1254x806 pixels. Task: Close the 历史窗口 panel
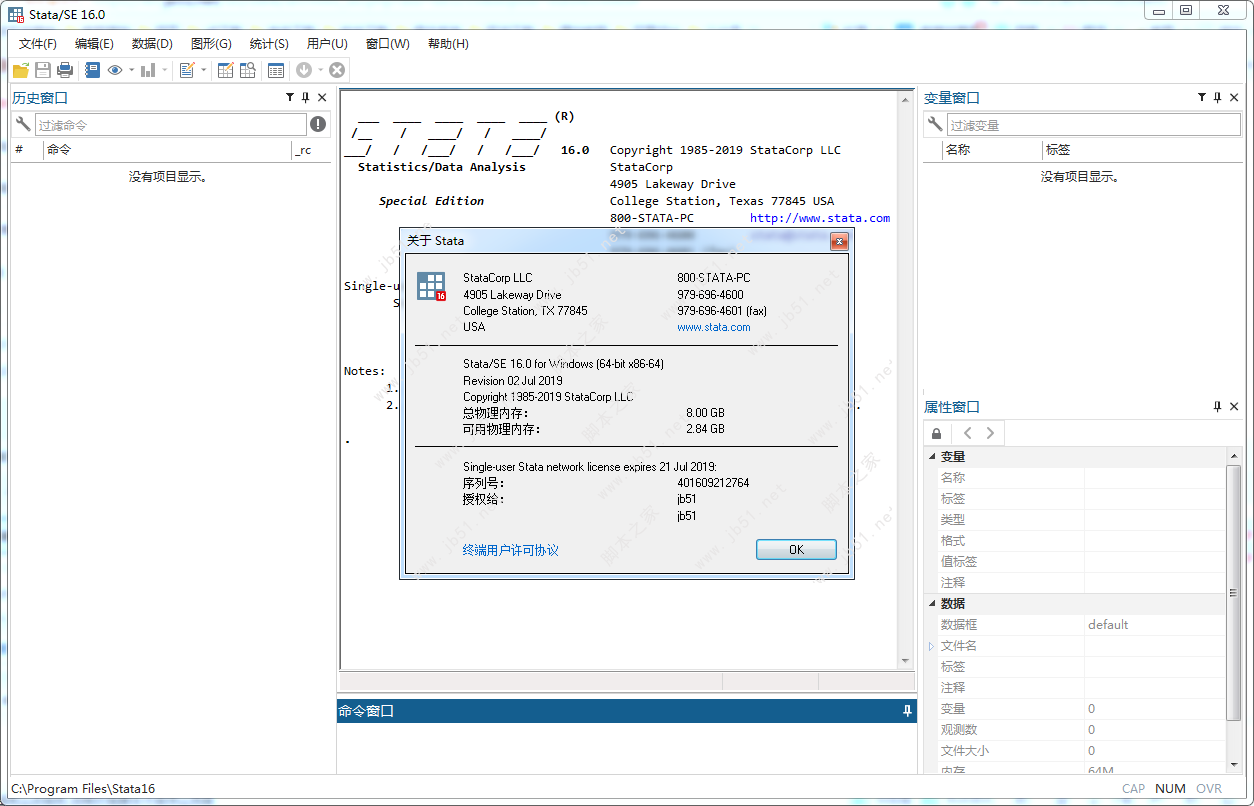322,98
